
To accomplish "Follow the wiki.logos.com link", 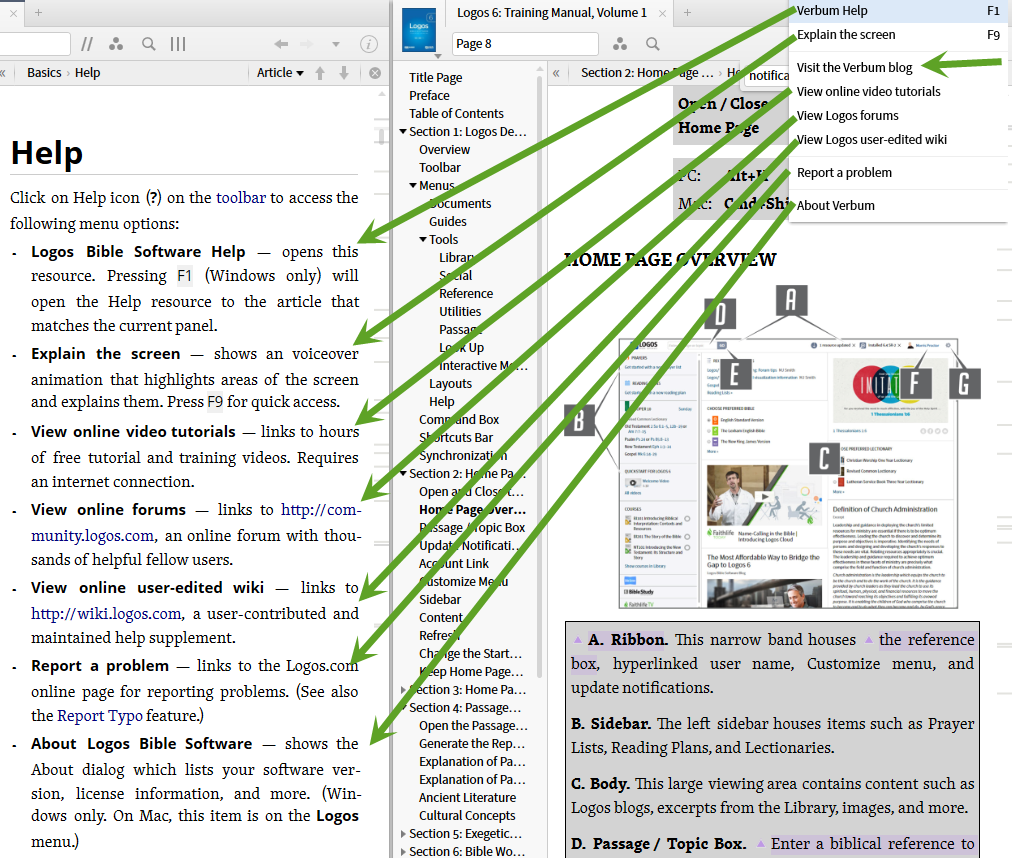I will pos(107,613).
